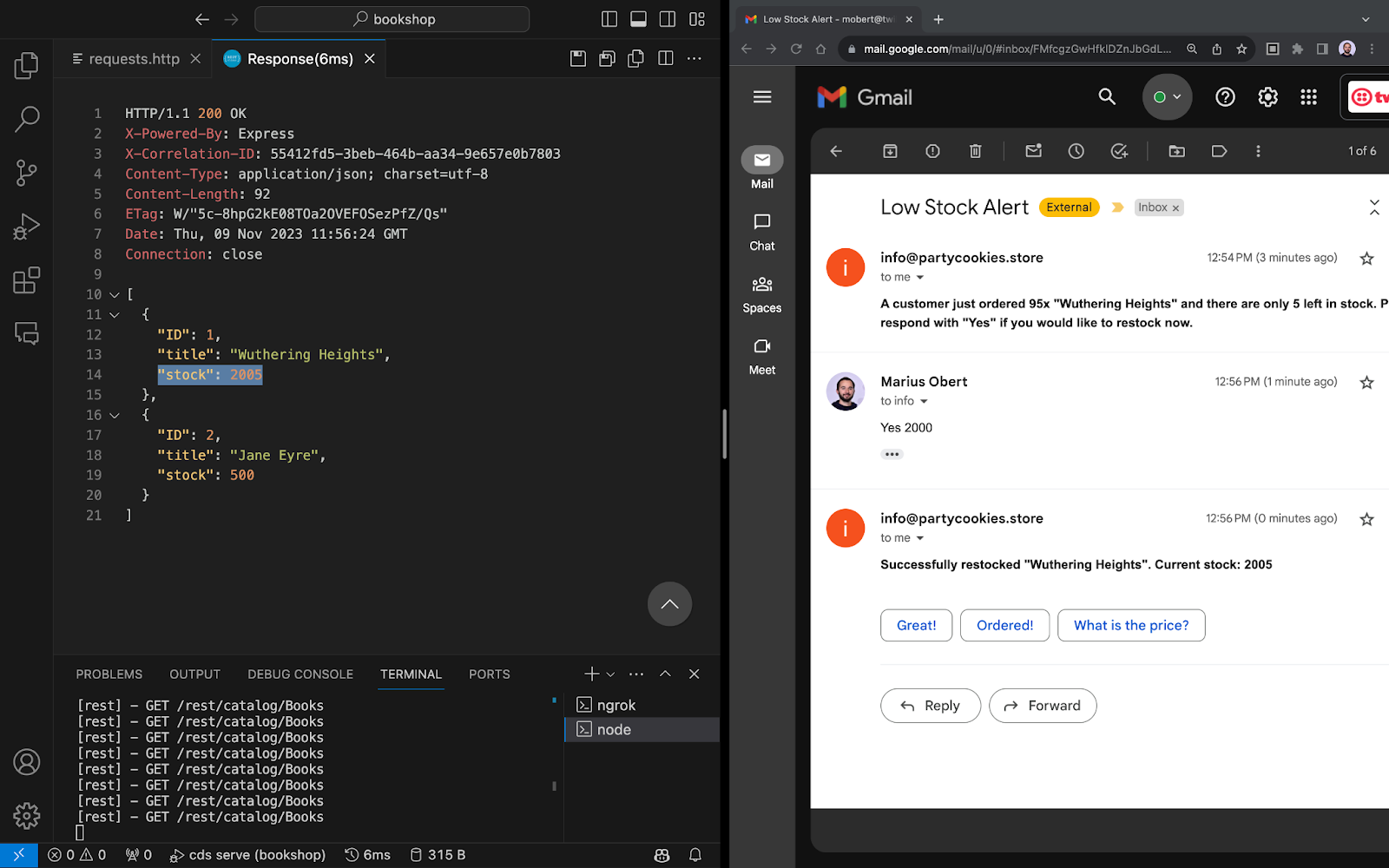Click the bookshop command center search box
Screen dimensions: 1389x868
click(x=392, y=19)
